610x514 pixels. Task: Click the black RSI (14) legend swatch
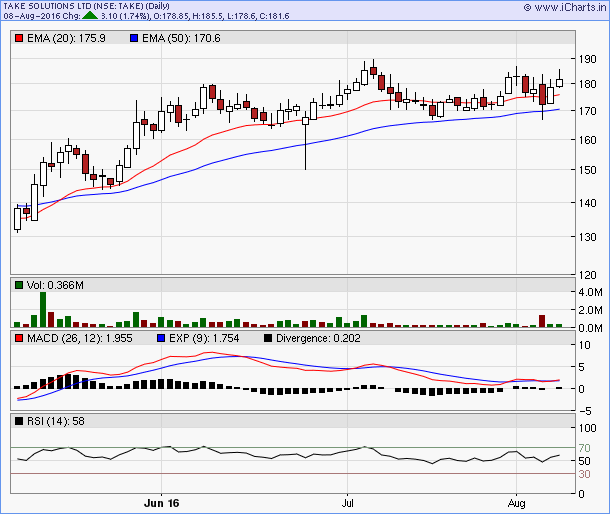19,421
